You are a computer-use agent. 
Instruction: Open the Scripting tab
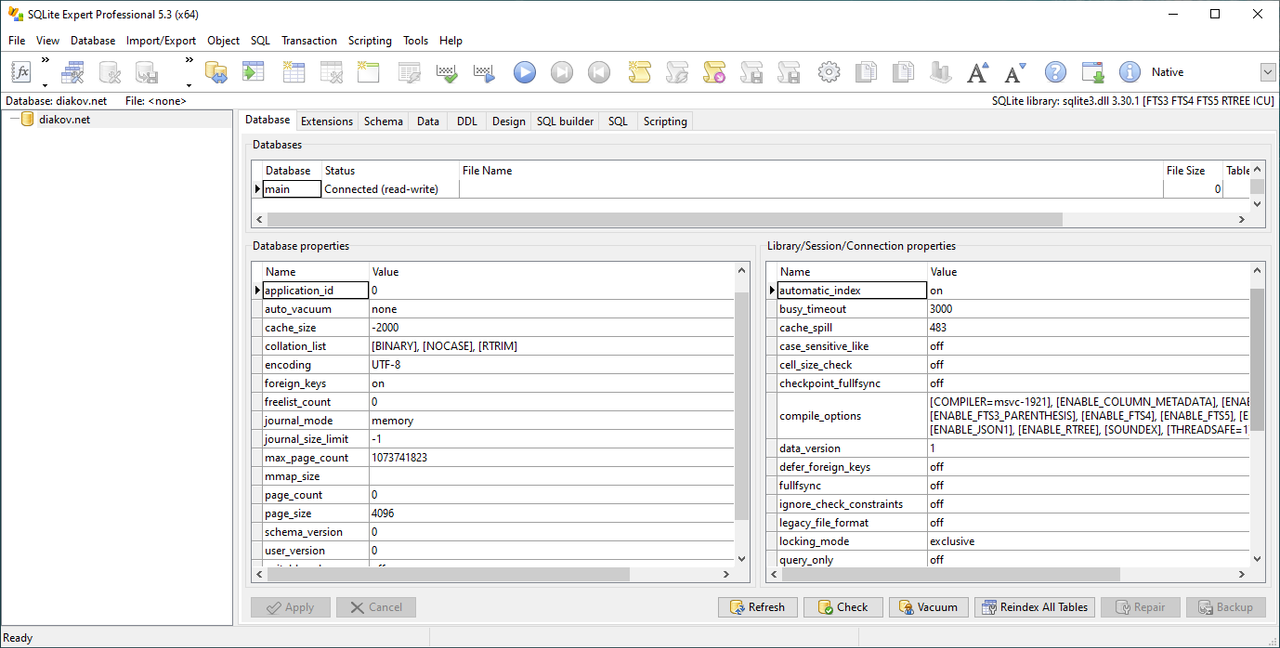[665, 121]
